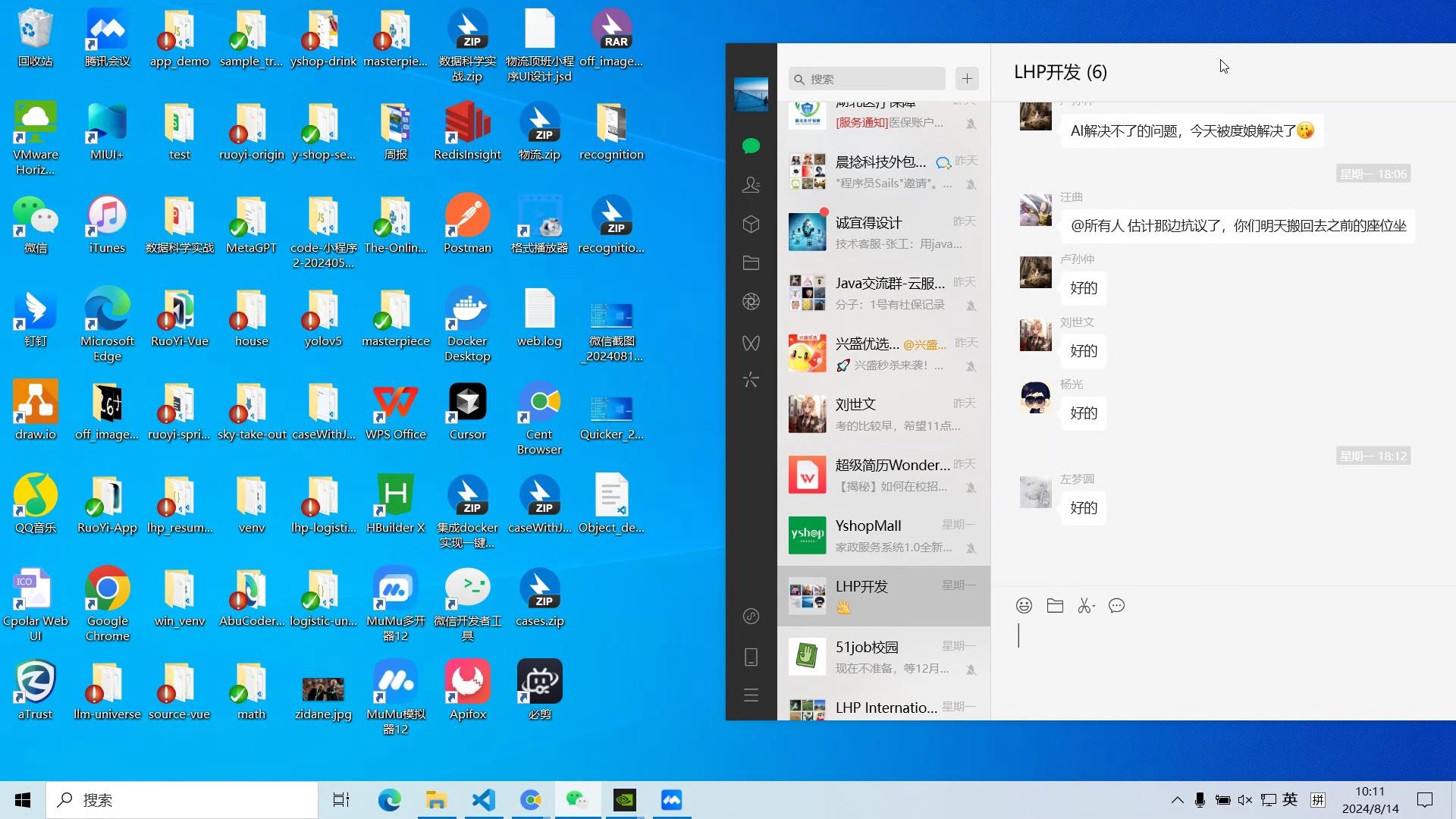The image size is (1456, 819).
Task: Select the iTunes desktop icon
Action: [x=107, y=224]
